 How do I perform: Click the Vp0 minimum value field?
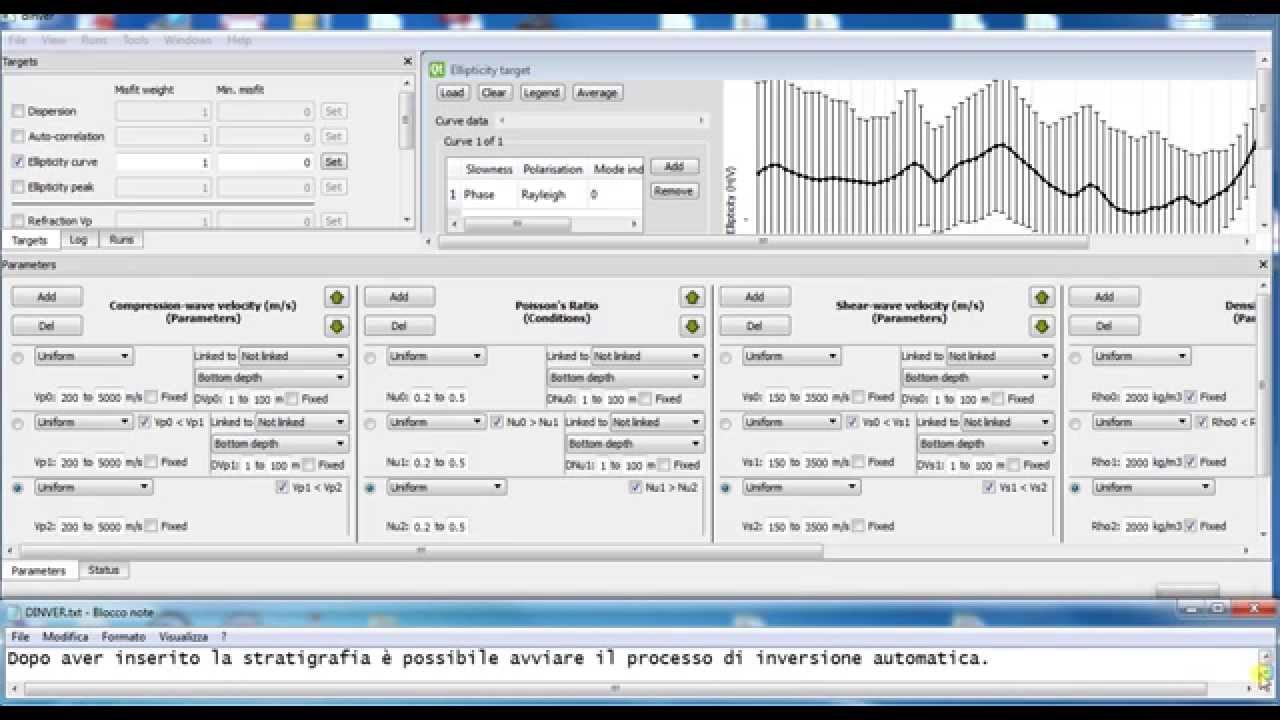tap(68, 397)
